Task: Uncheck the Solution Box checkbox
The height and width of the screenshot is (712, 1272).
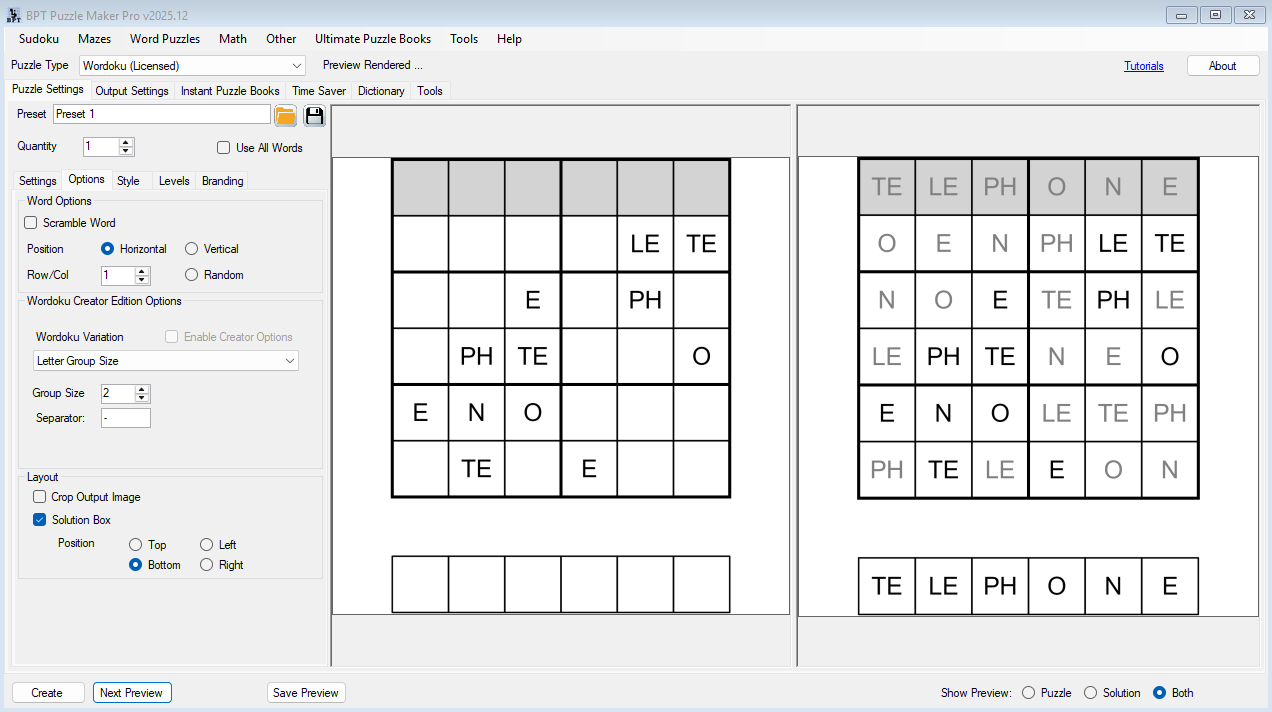Action: click(39, 520)
